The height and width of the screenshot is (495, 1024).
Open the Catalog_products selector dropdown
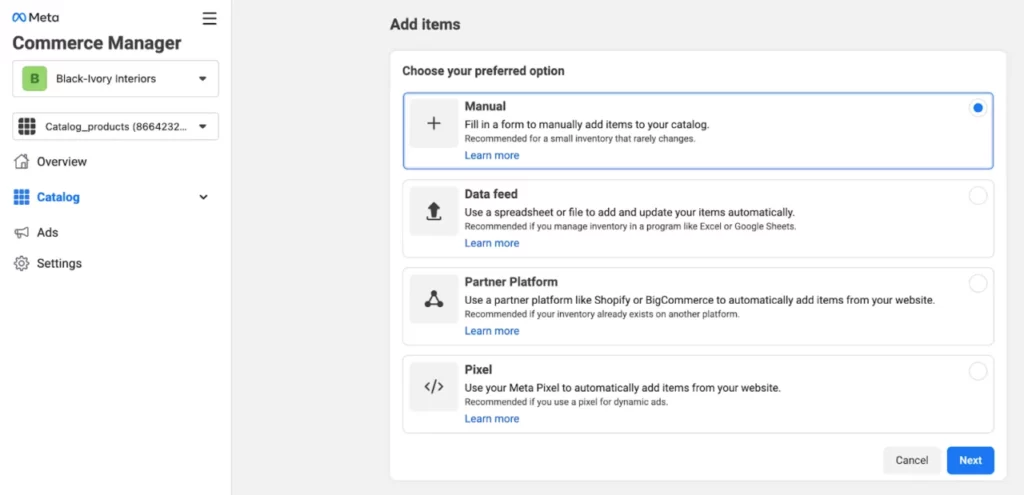116,127
